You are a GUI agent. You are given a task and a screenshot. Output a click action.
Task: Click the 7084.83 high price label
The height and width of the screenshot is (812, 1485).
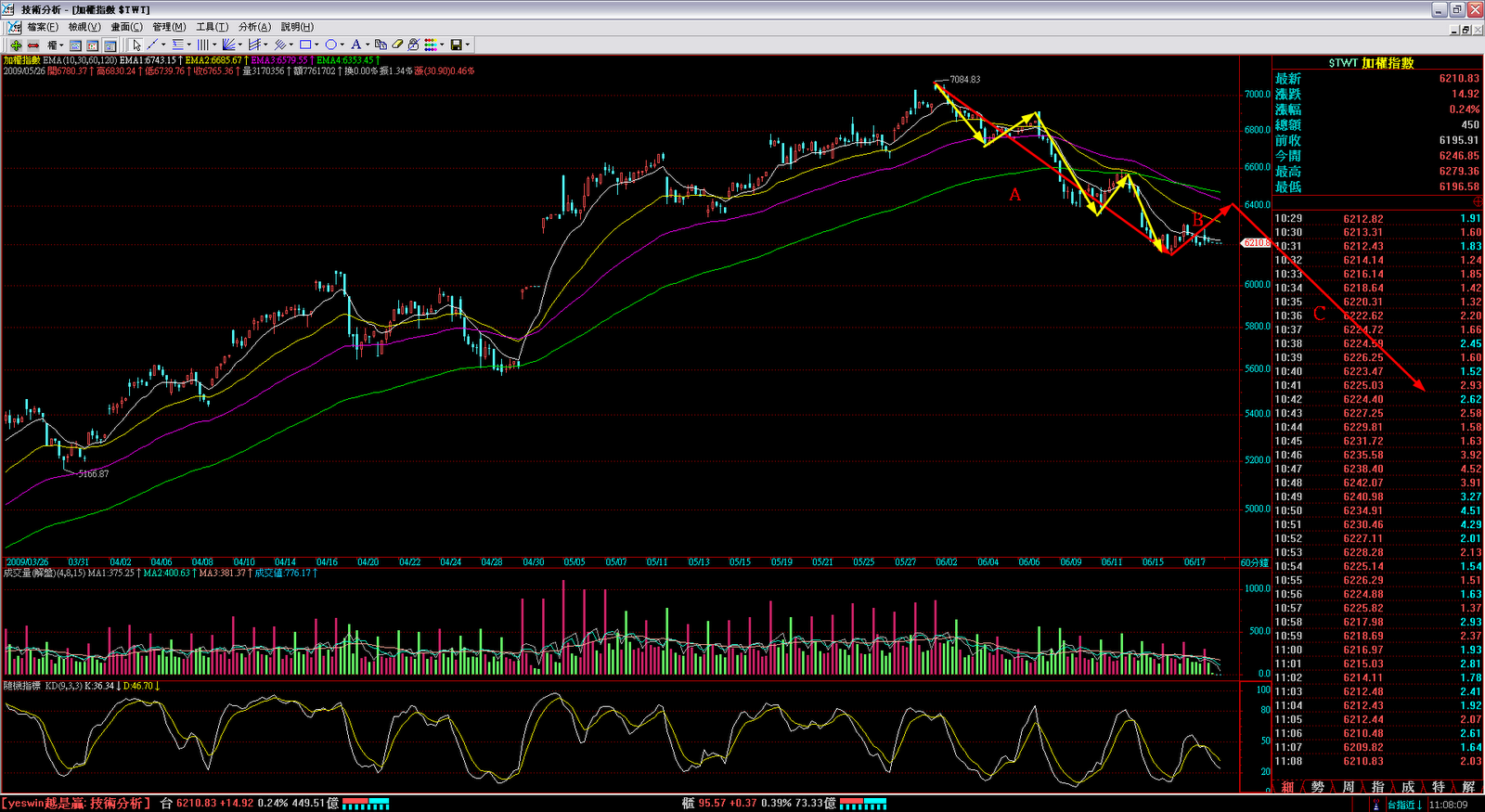click(x=965, y=80)
